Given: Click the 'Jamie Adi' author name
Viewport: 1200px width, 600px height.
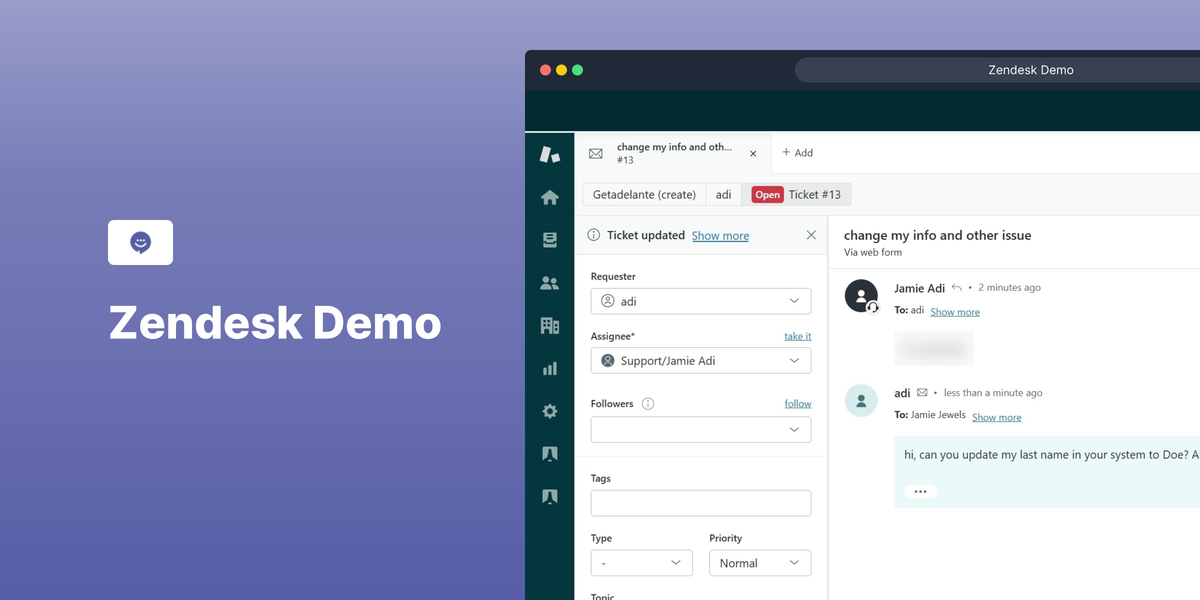Looking at the screenshot, I should [919, 288].
